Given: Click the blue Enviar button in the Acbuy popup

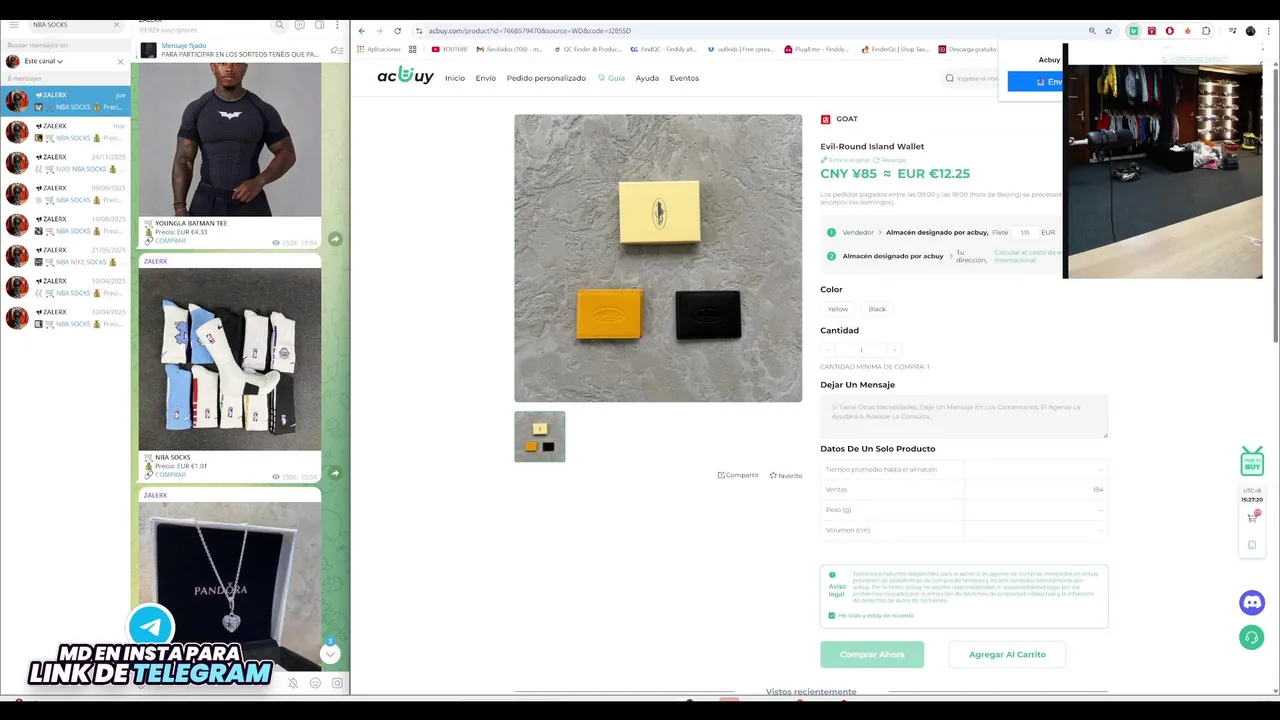Looking at the screenshot, I should [1035, 82].
